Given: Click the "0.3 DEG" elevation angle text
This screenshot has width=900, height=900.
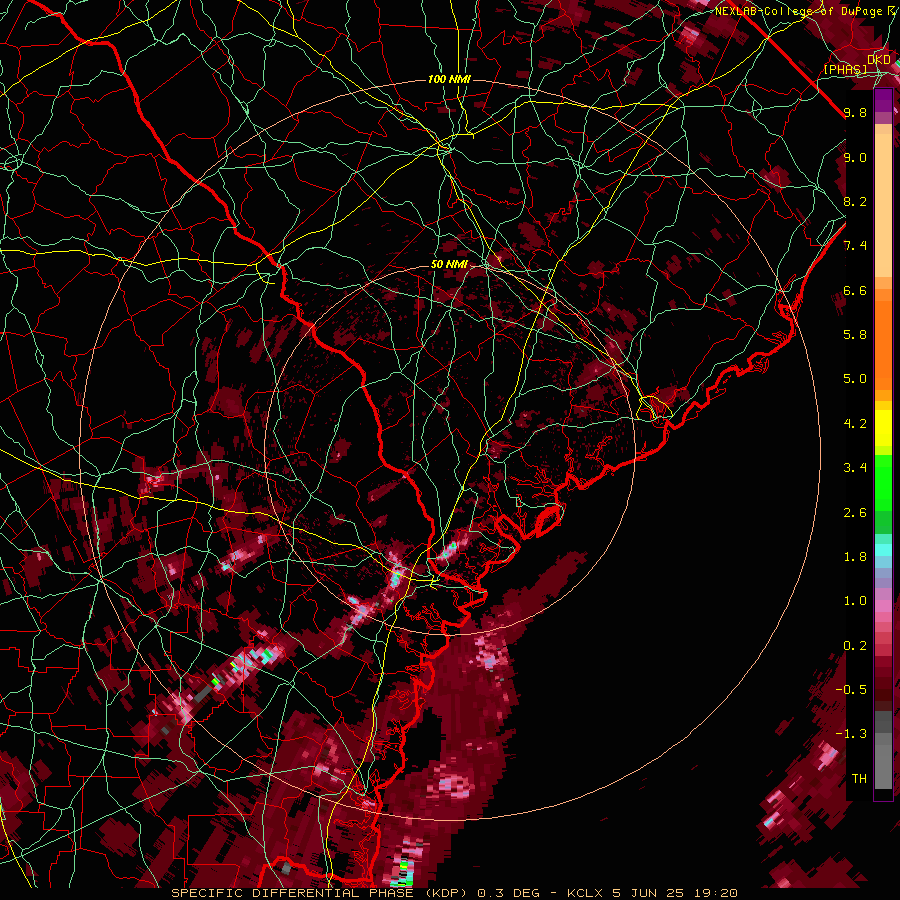Looking at the screenshot, I should point(507,893).
